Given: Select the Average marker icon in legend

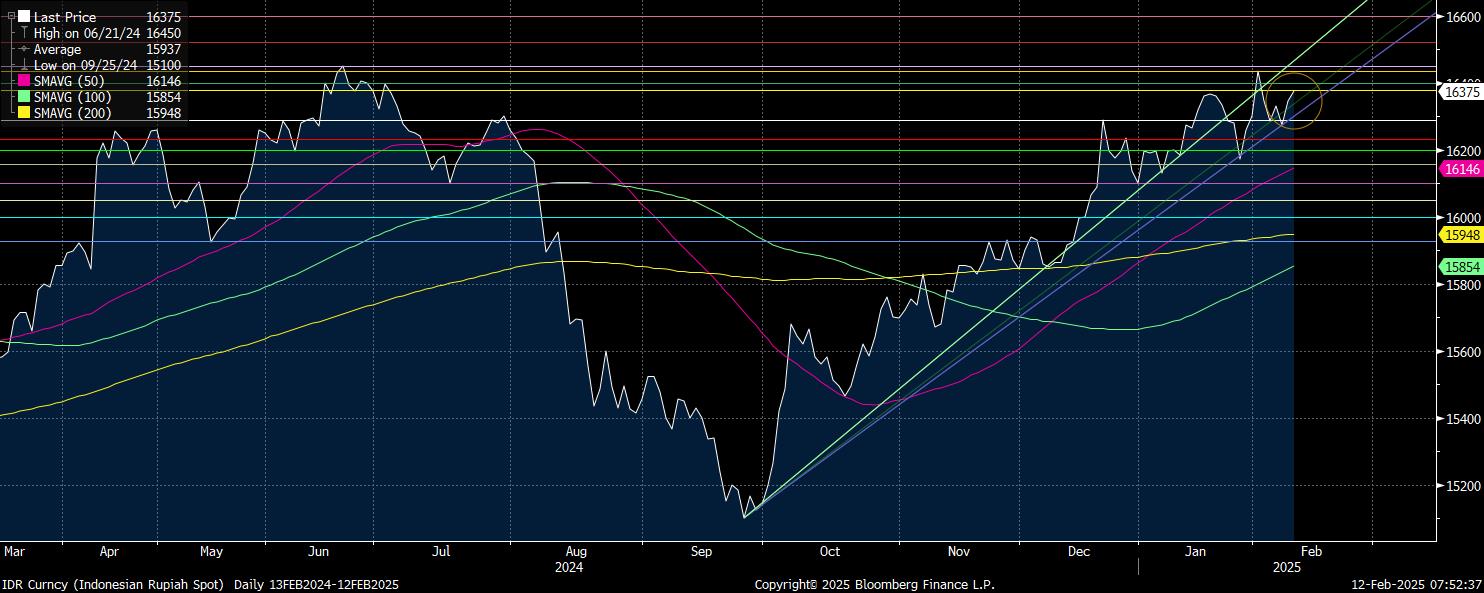Looking at the screenshot, I should 24,49.
